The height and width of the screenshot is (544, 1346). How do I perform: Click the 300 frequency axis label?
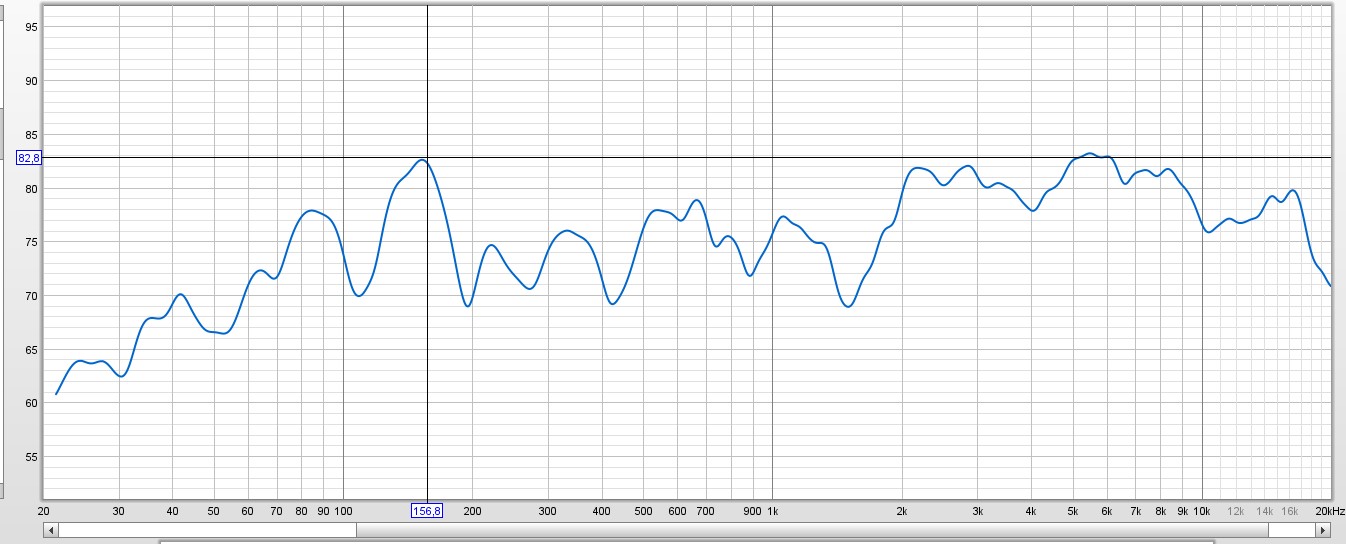(547, 511)
